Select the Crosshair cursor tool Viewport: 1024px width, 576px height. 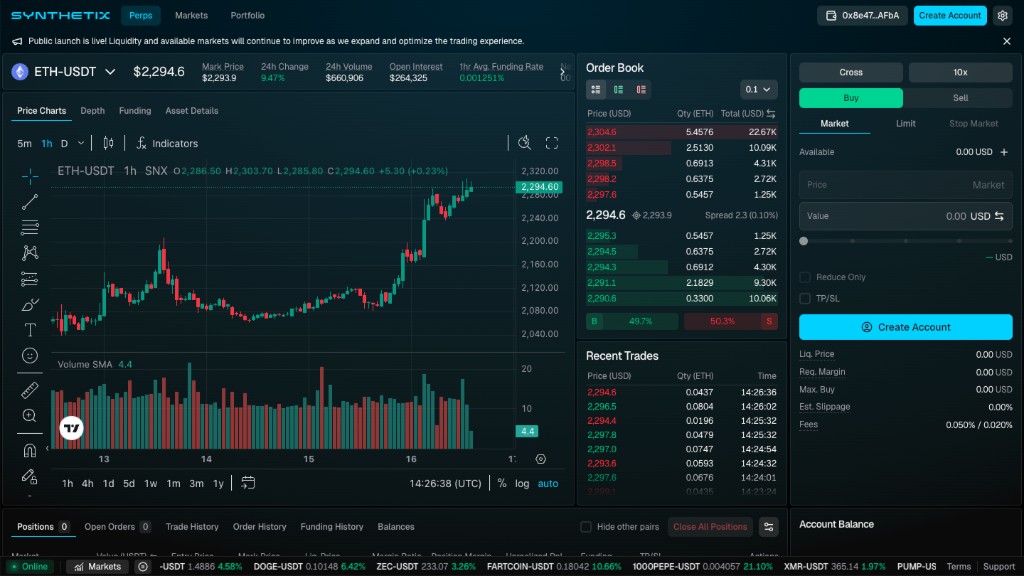pos(29,175)
